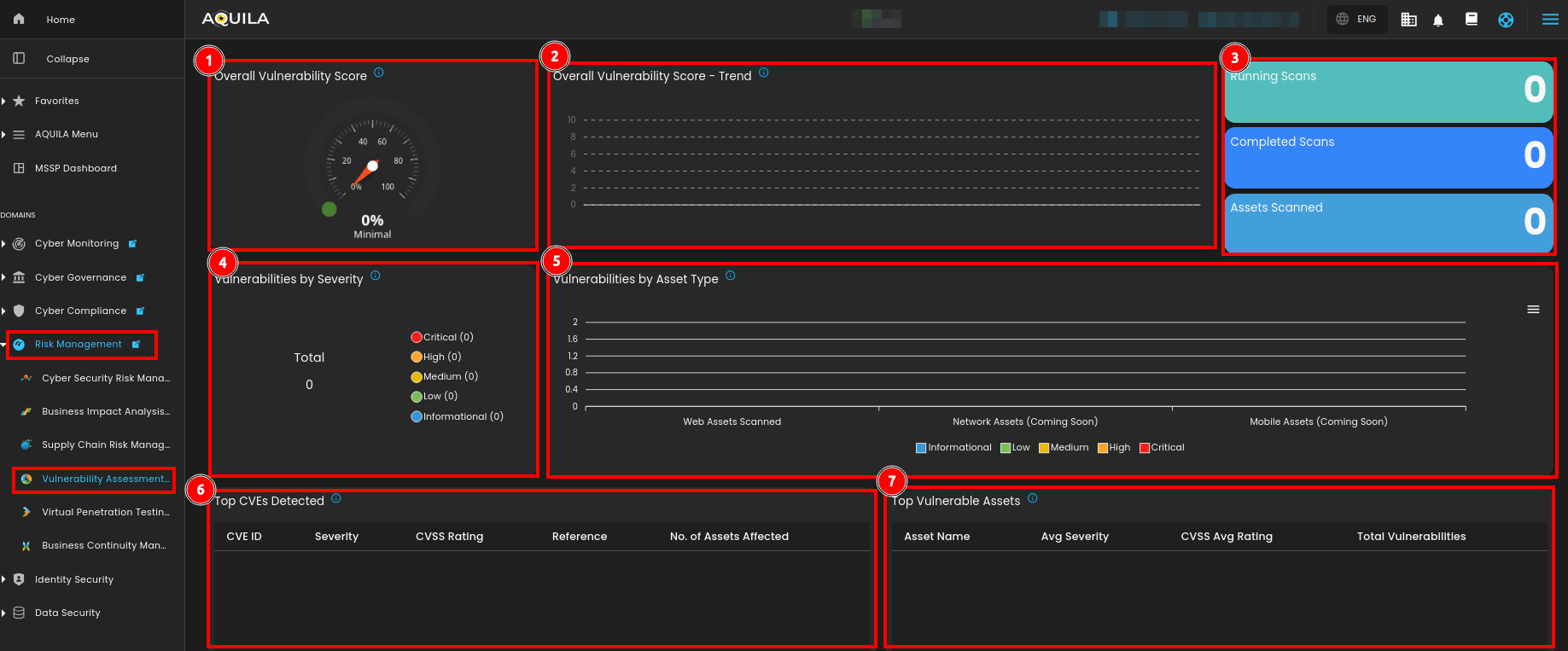The width and height of the screenshot is (1568, 651).
Task: Toggle Informational series in asset type legend
Action: pos(953,448)
